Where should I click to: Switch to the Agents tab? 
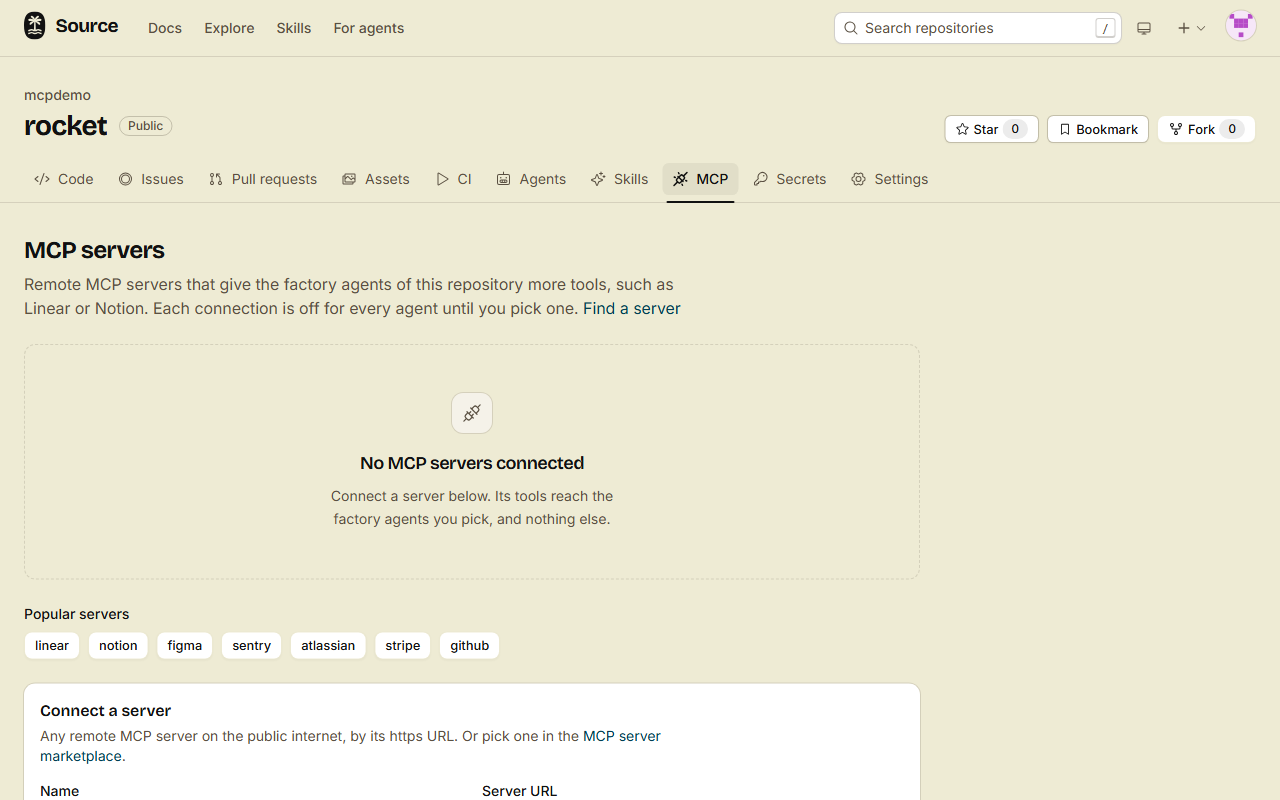531,179
